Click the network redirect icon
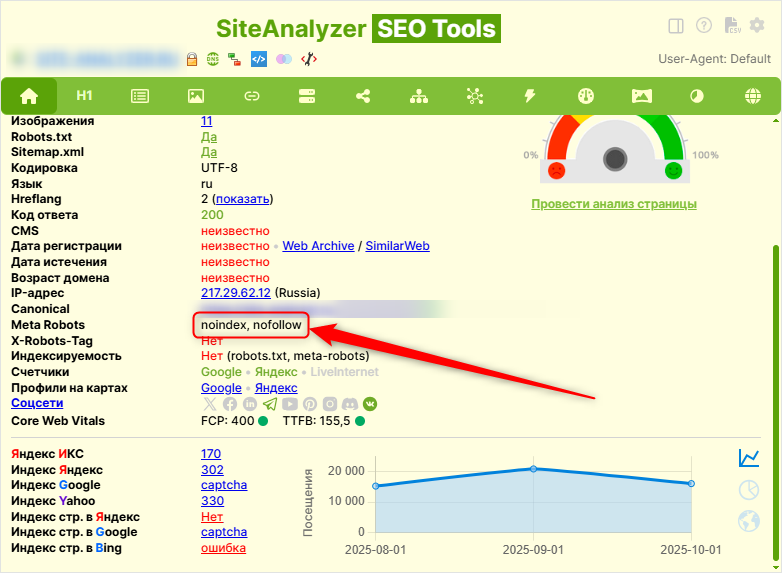The width and height of the screenshot is (782, 573). [234, 59]
